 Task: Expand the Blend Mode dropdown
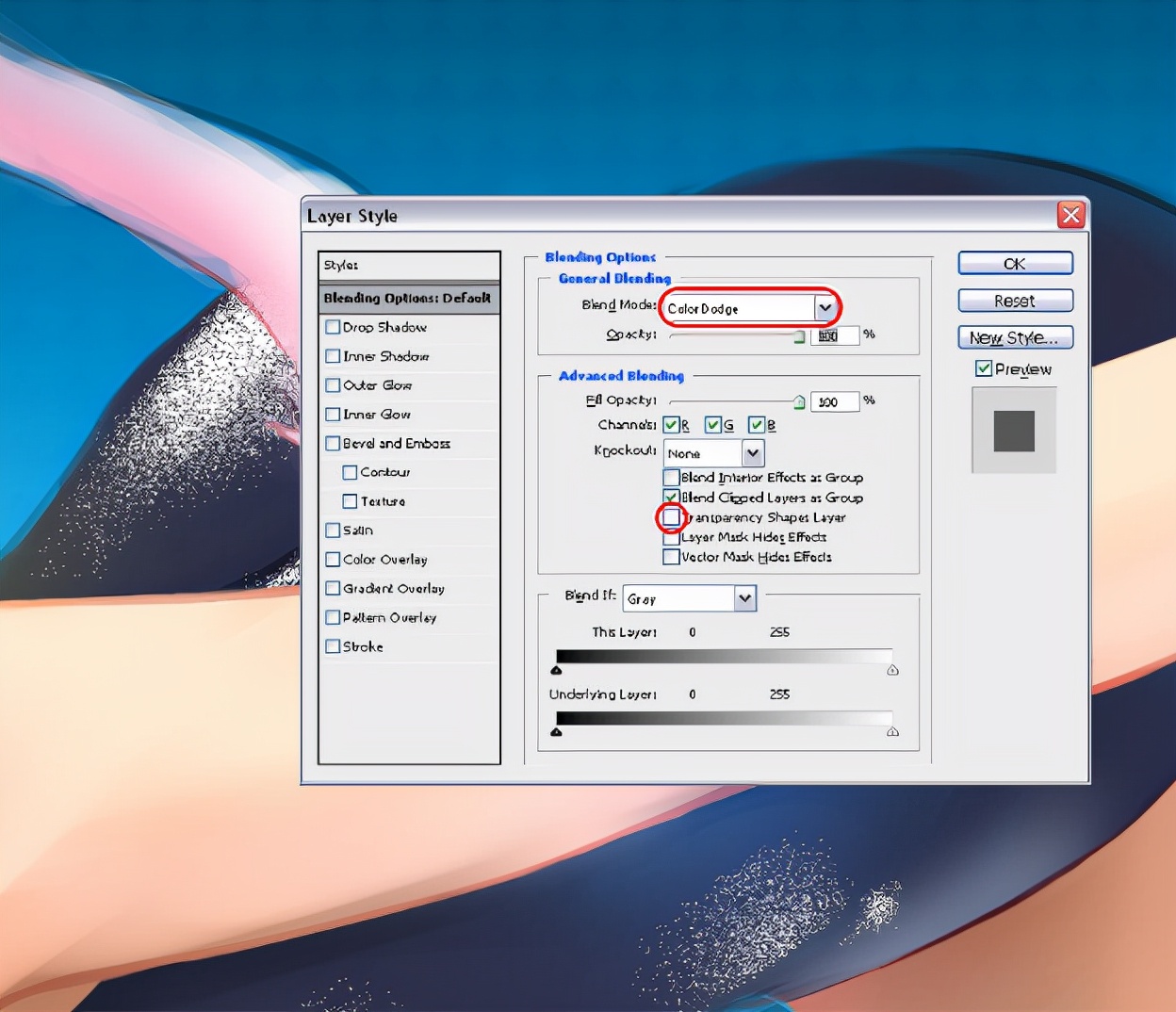point(825,308)
